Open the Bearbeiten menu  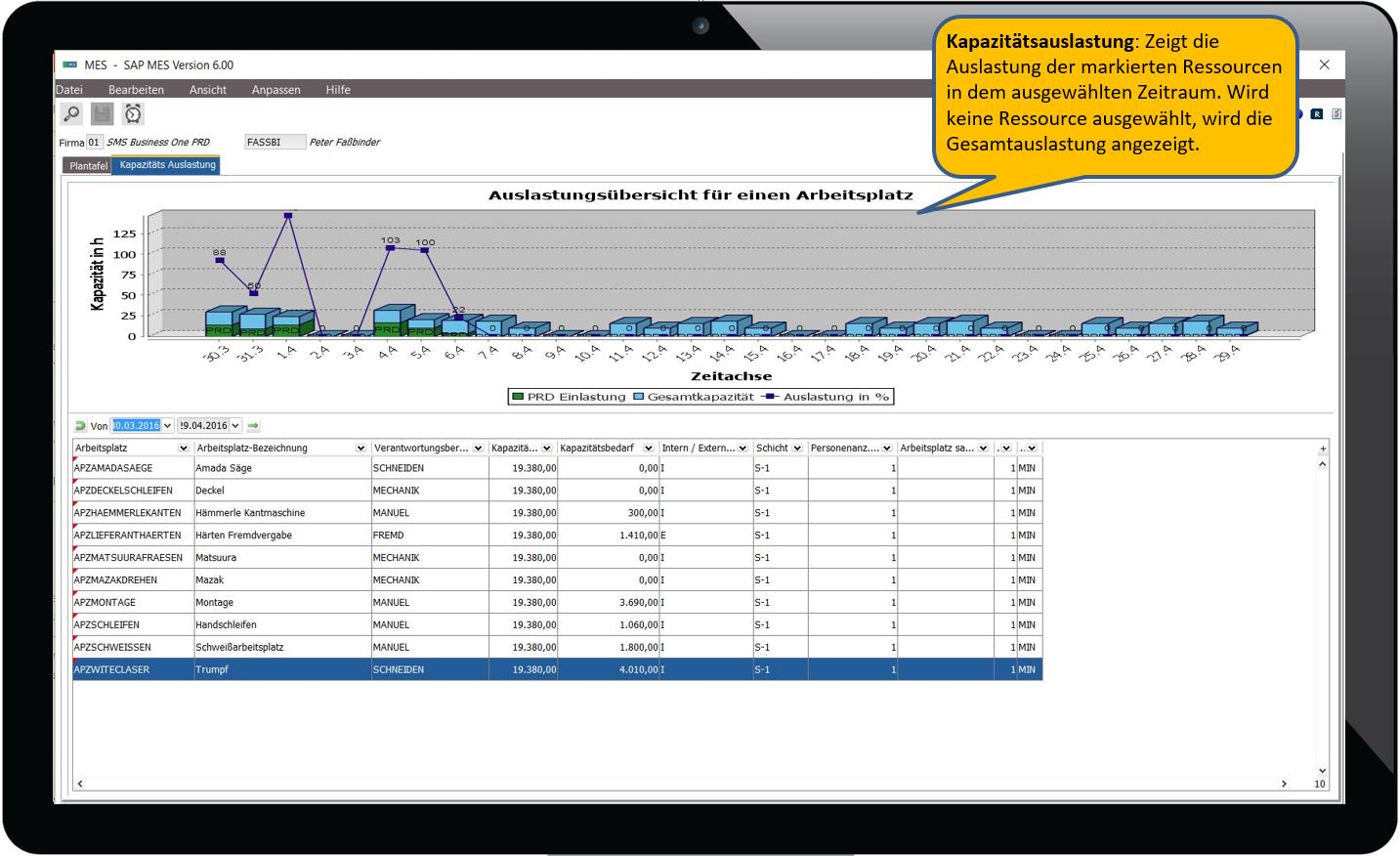tap(136, 90)
